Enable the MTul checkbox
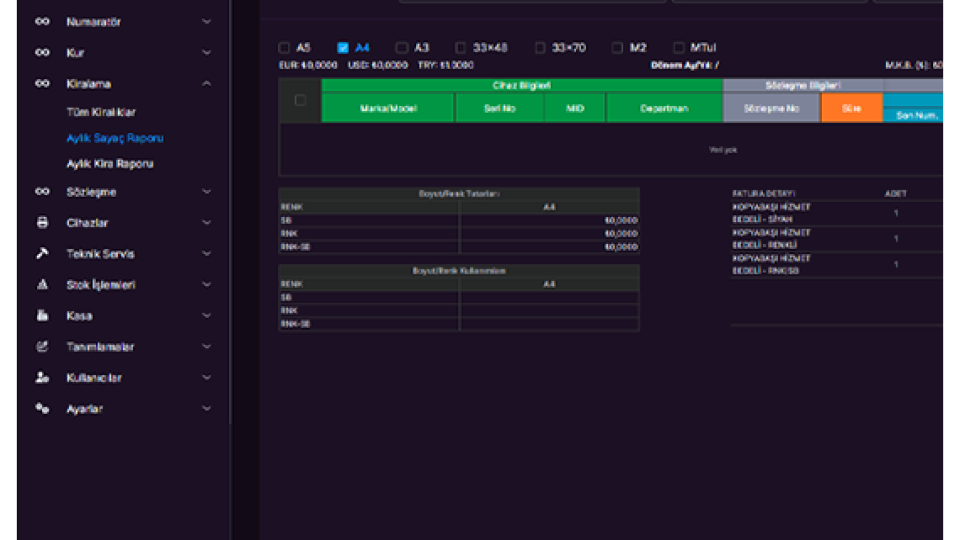This screenshot has height=540, width=960. click(x=678, y=47)
